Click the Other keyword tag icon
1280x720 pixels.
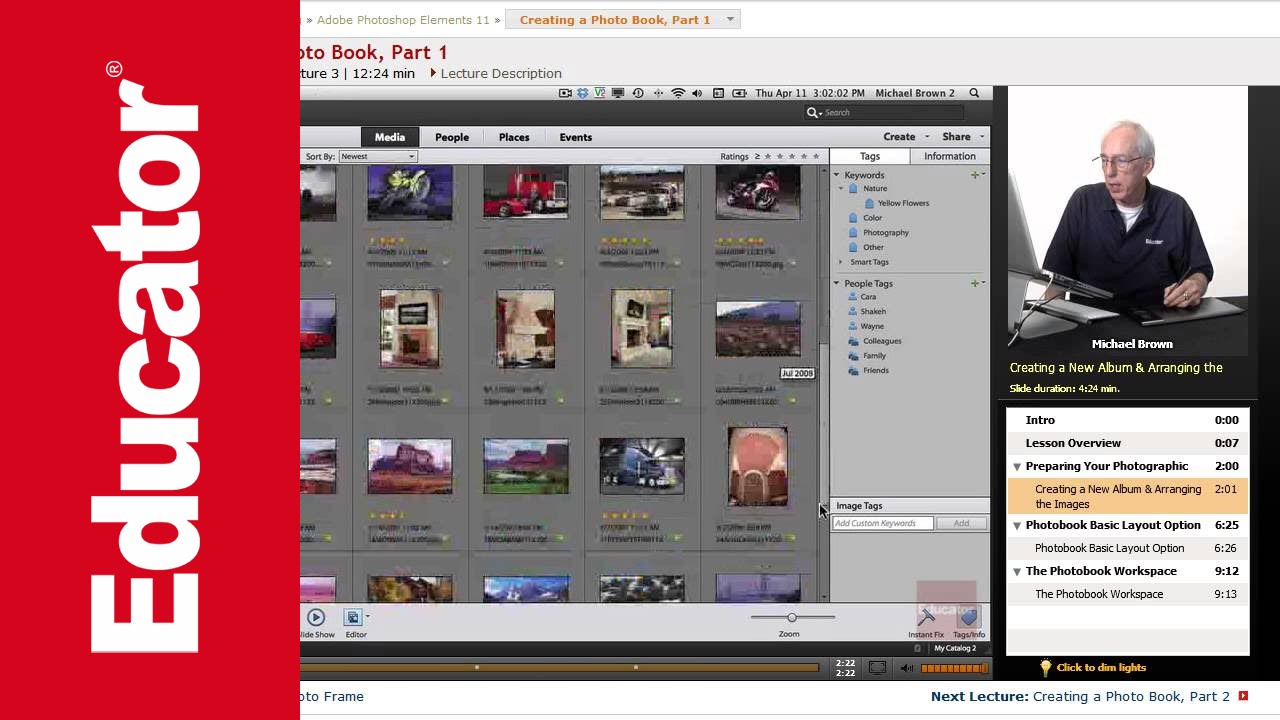pyautogui.click(x=853, y=247)
